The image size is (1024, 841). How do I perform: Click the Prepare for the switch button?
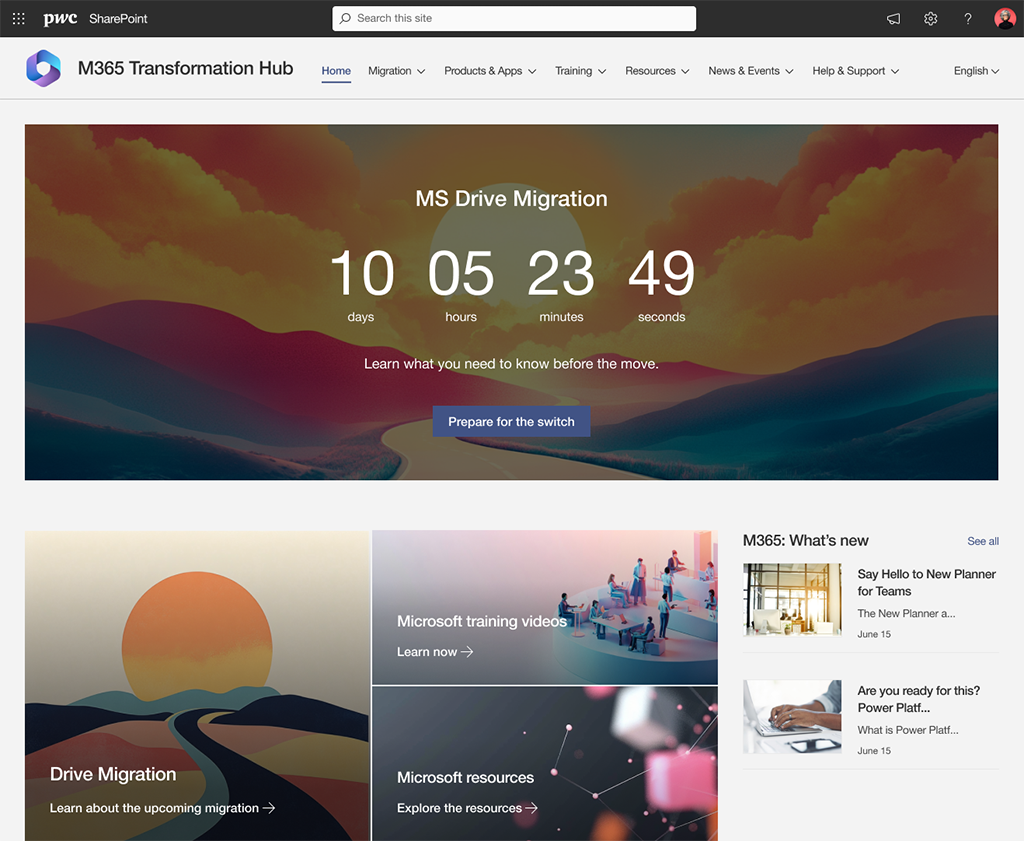point(511,421)
